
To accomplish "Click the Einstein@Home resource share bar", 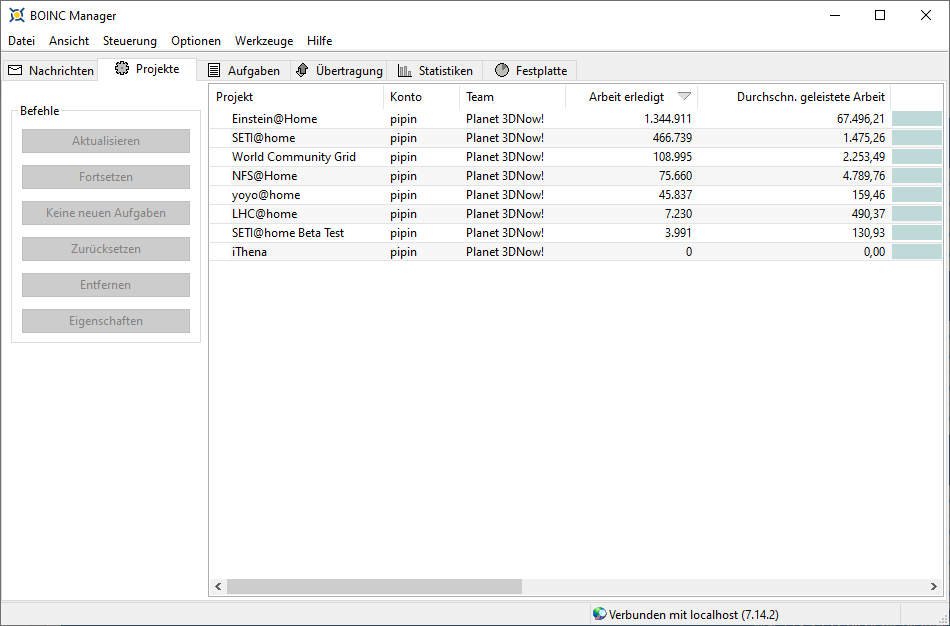I will click(917, 119).
